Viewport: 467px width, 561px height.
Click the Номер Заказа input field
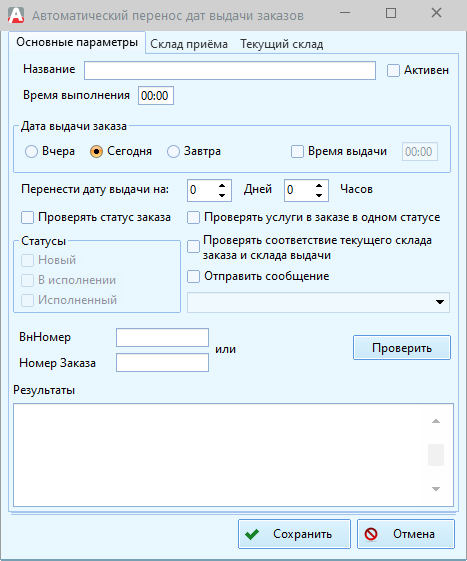pos(162,362)
